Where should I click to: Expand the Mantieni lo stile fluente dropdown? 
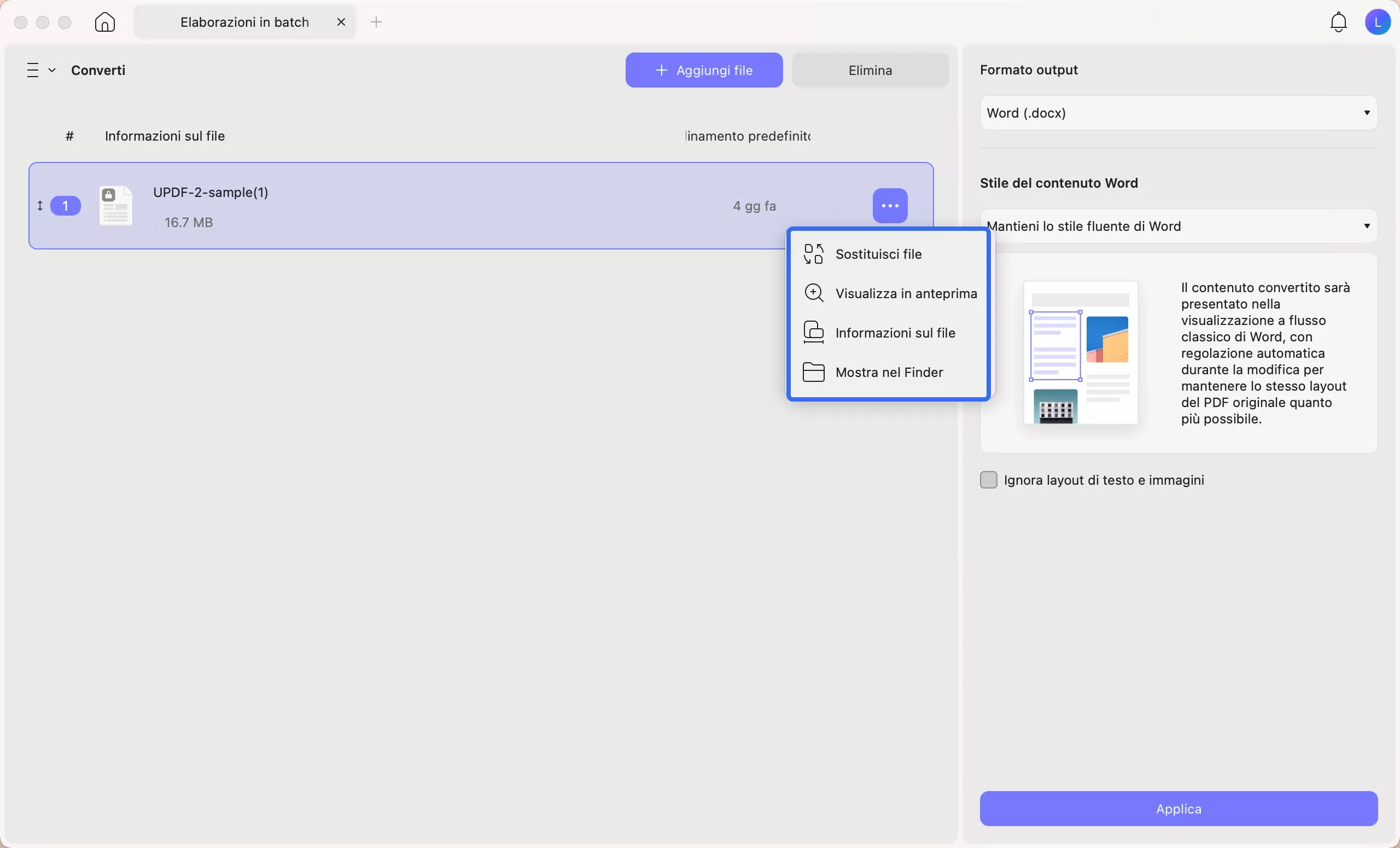[x=1178, y=226]
